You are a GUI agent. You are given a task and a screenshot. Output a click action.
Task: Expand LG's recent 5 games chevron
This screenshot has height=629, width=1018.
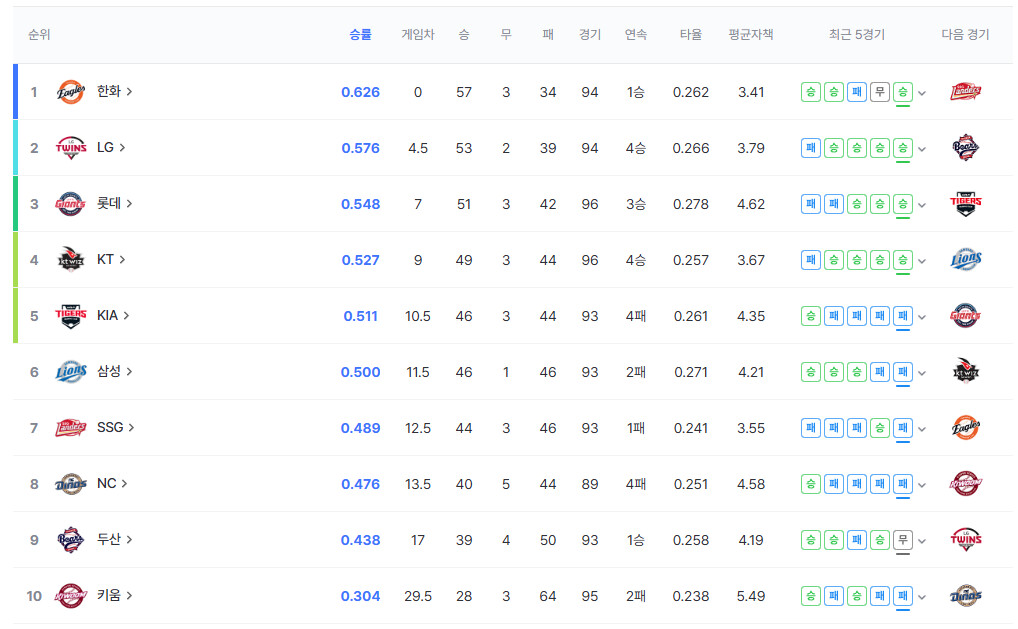click(x=922, y=149)
